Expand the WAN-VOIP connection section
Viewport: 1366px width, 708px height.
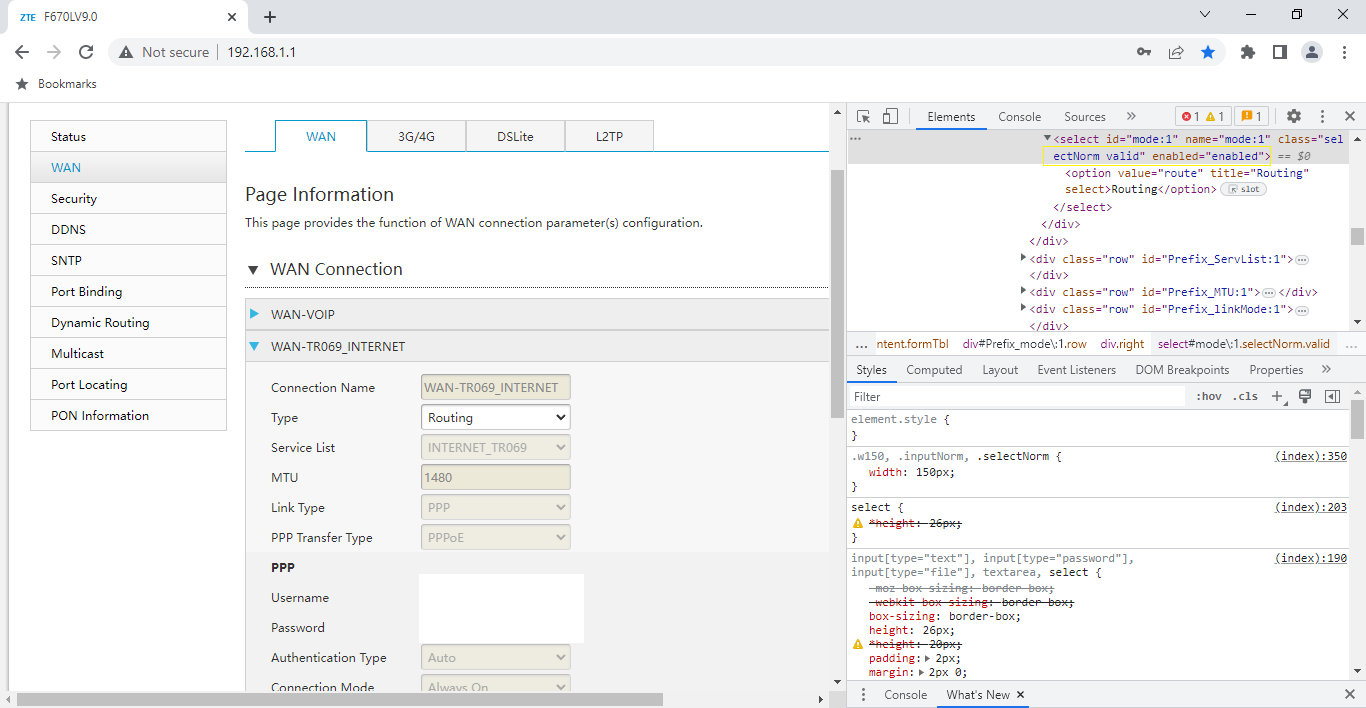[302, 315]
